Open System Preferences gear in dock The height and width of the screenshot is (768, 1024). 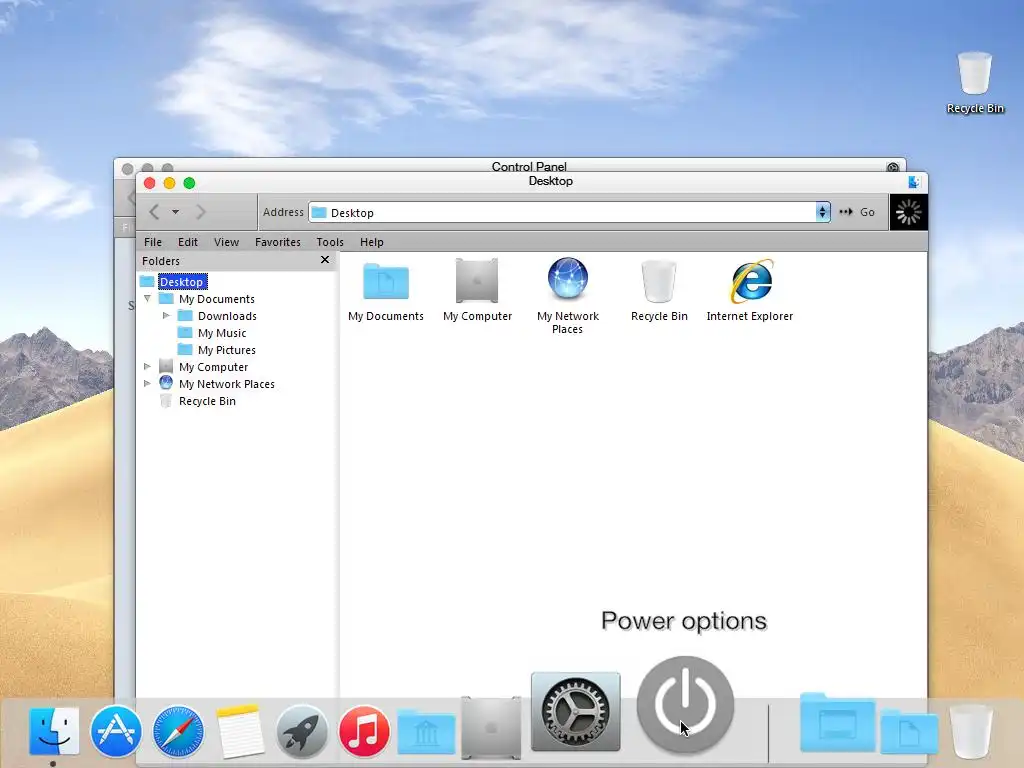[575, 712]
